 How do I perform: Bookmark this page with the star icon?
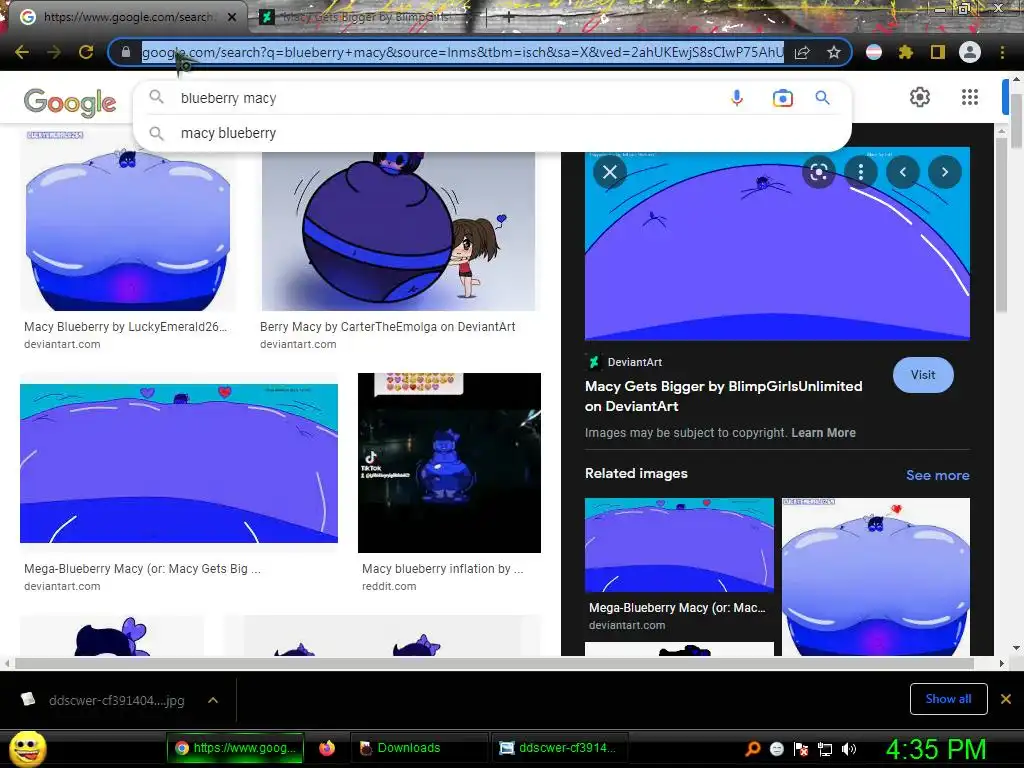point(834,52)
